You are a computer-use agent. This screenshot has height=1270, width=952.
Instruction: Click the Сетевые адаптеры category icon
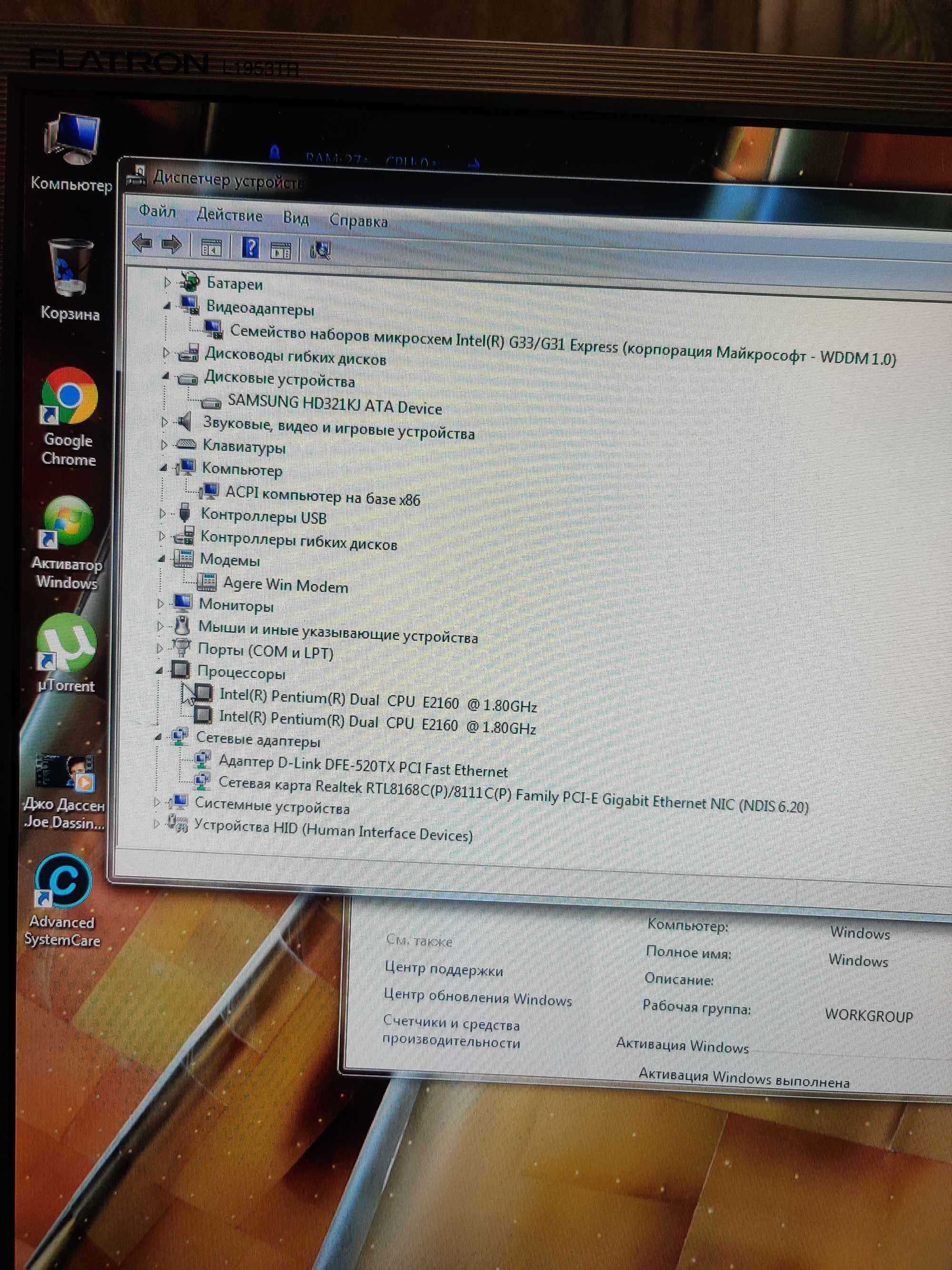tap(179, 737)
